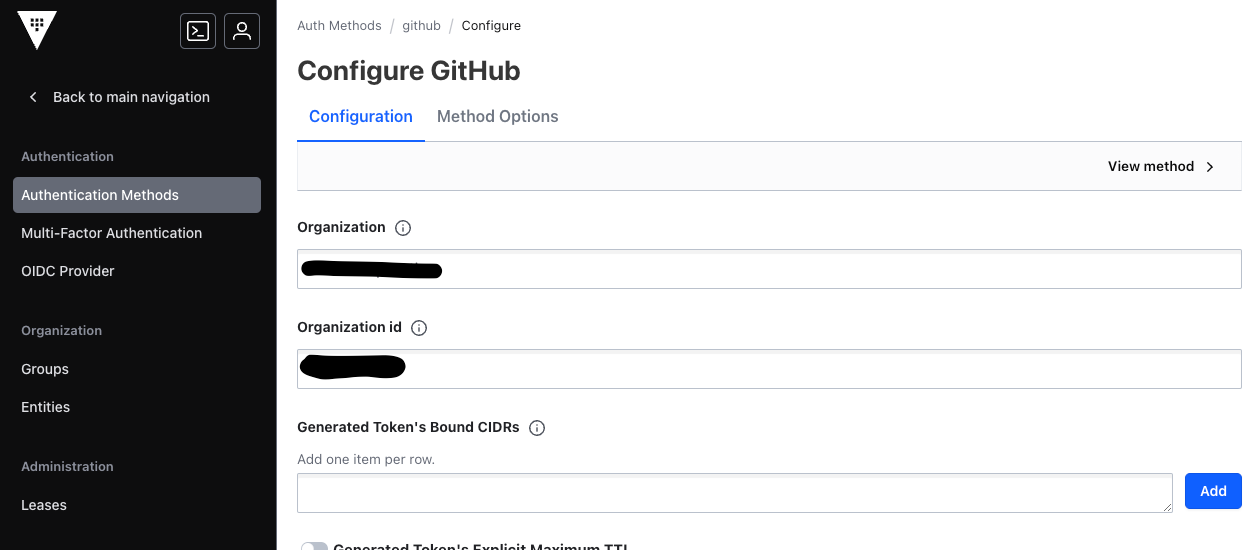Select the Configuration tab
This screenshot has width=1260, height=550.
(361, 116)
